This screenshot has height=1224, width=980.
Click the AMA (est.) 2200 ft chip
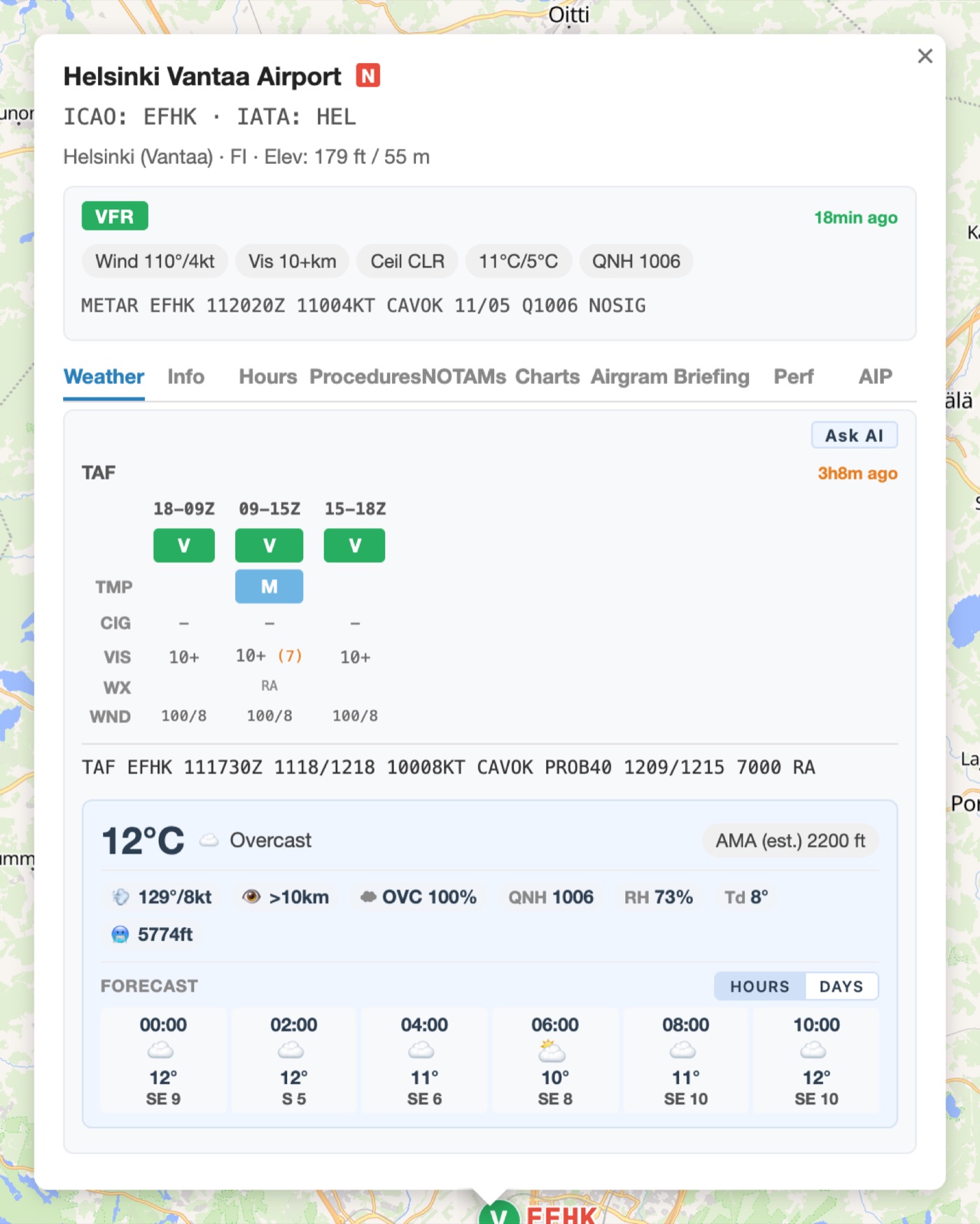(790, 840)
